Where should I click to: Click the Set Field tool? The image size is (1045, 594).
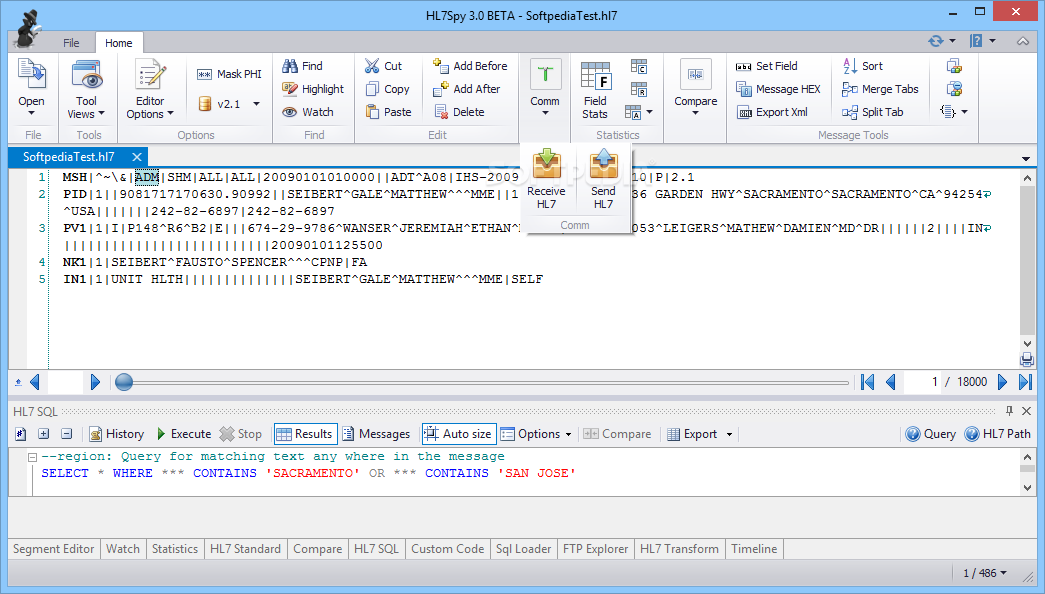tap(766, 66)
